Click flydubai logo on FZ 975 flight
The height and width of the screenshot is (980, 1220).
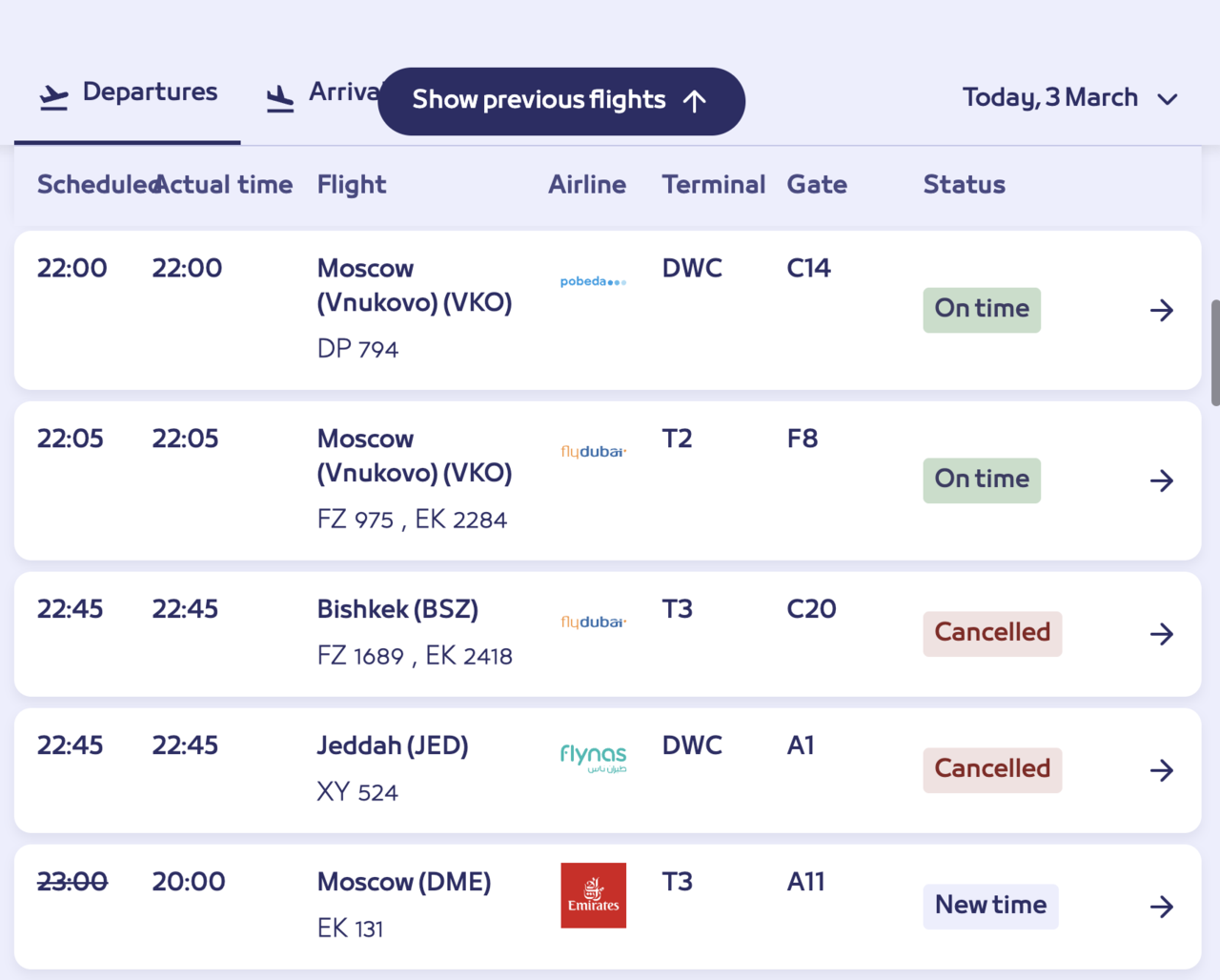(593, 452)
